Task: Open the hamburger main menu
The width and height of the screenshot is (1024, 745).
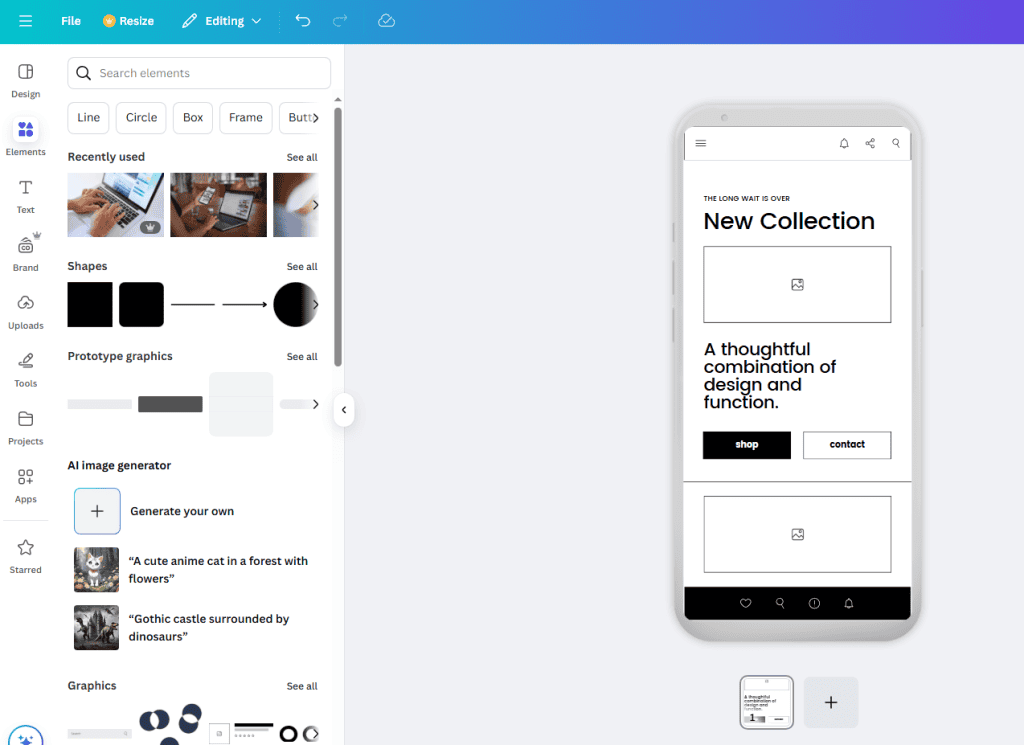Action: point(25,21)
